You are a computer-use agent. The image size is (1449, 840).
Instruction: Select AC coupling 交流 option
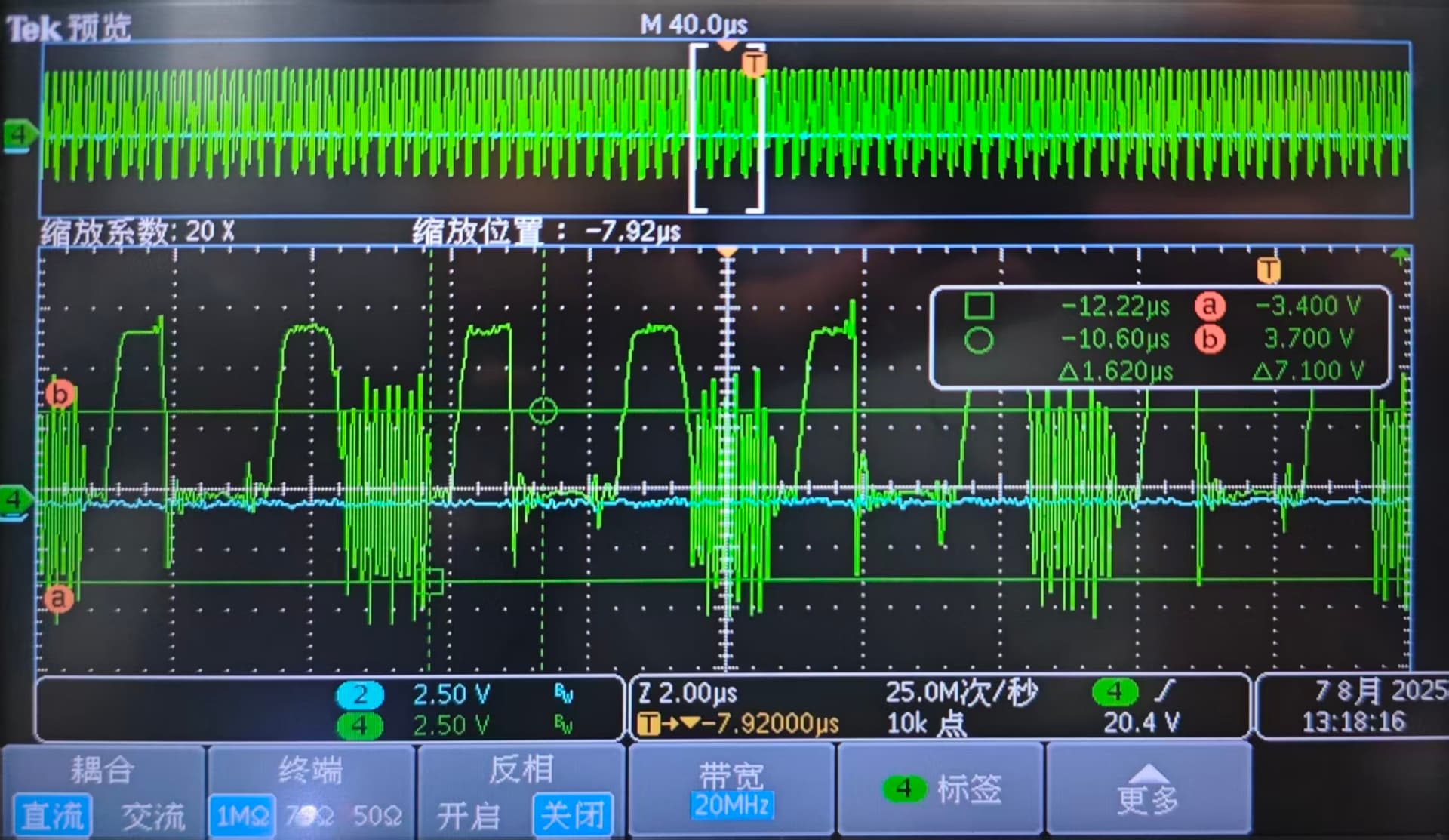[153, 815]
